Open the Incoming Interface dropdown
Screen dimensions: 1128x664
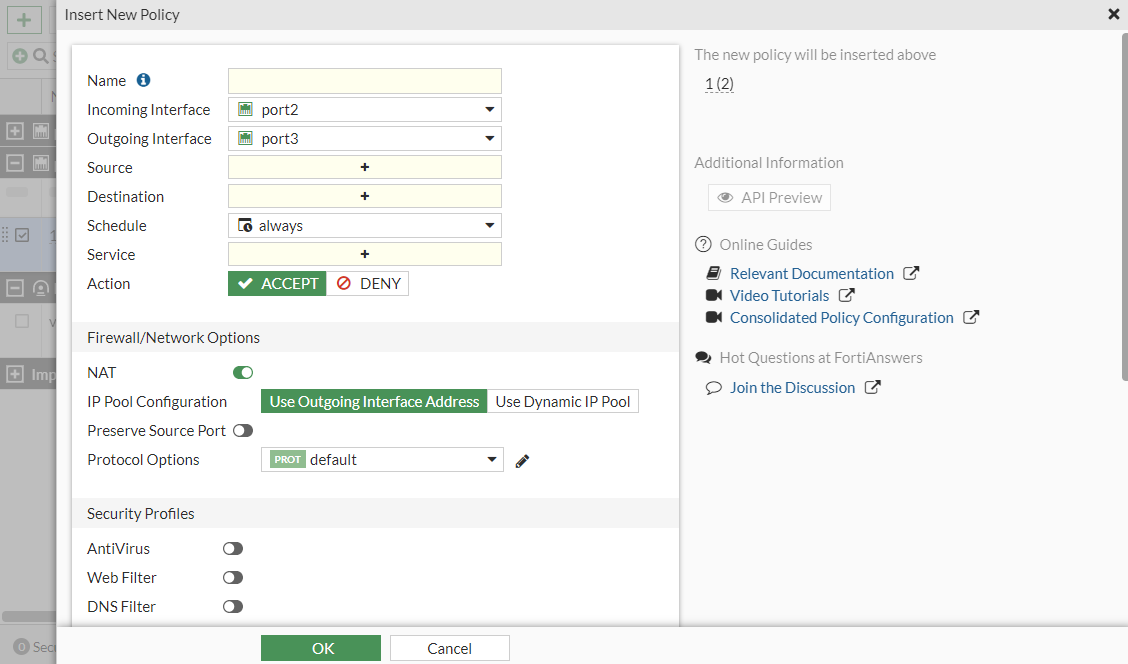[365, 110]
